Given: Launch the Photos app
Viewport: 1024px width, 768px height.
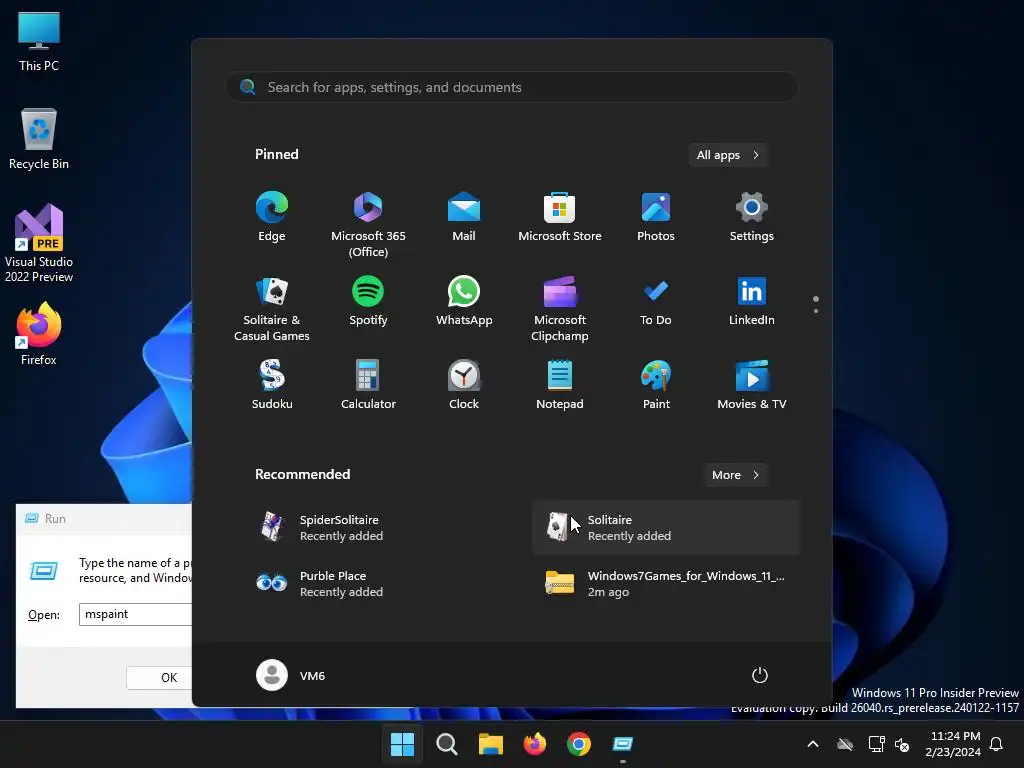Looking at the screenshot, I should coord(656,217).
